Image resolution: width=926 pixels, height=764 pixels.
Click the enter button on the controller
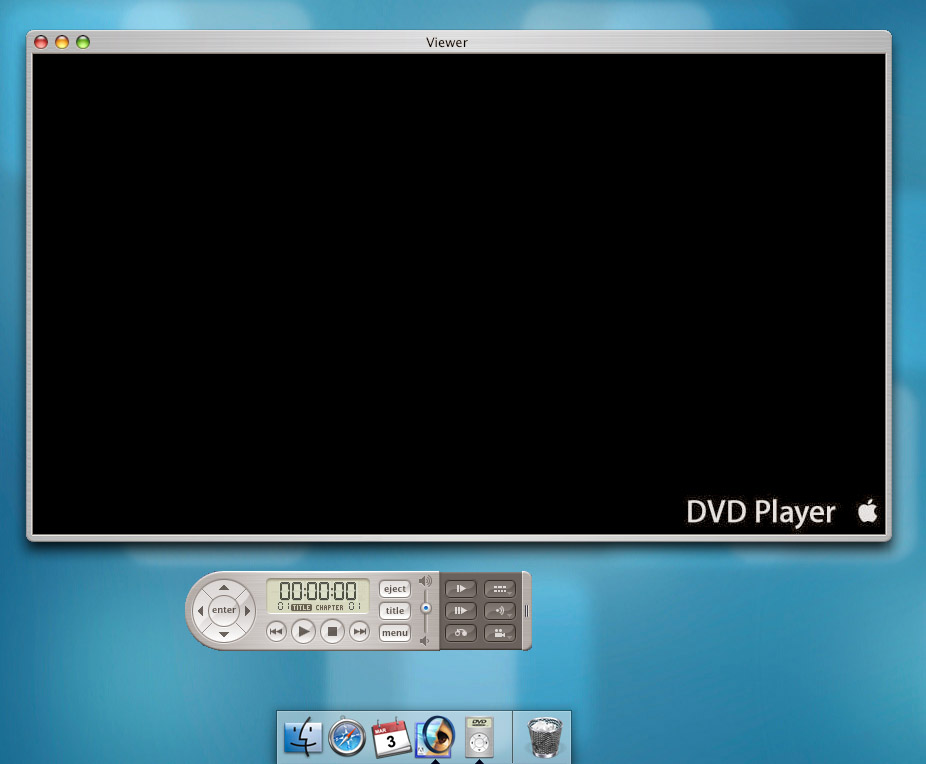coord(224,610)
